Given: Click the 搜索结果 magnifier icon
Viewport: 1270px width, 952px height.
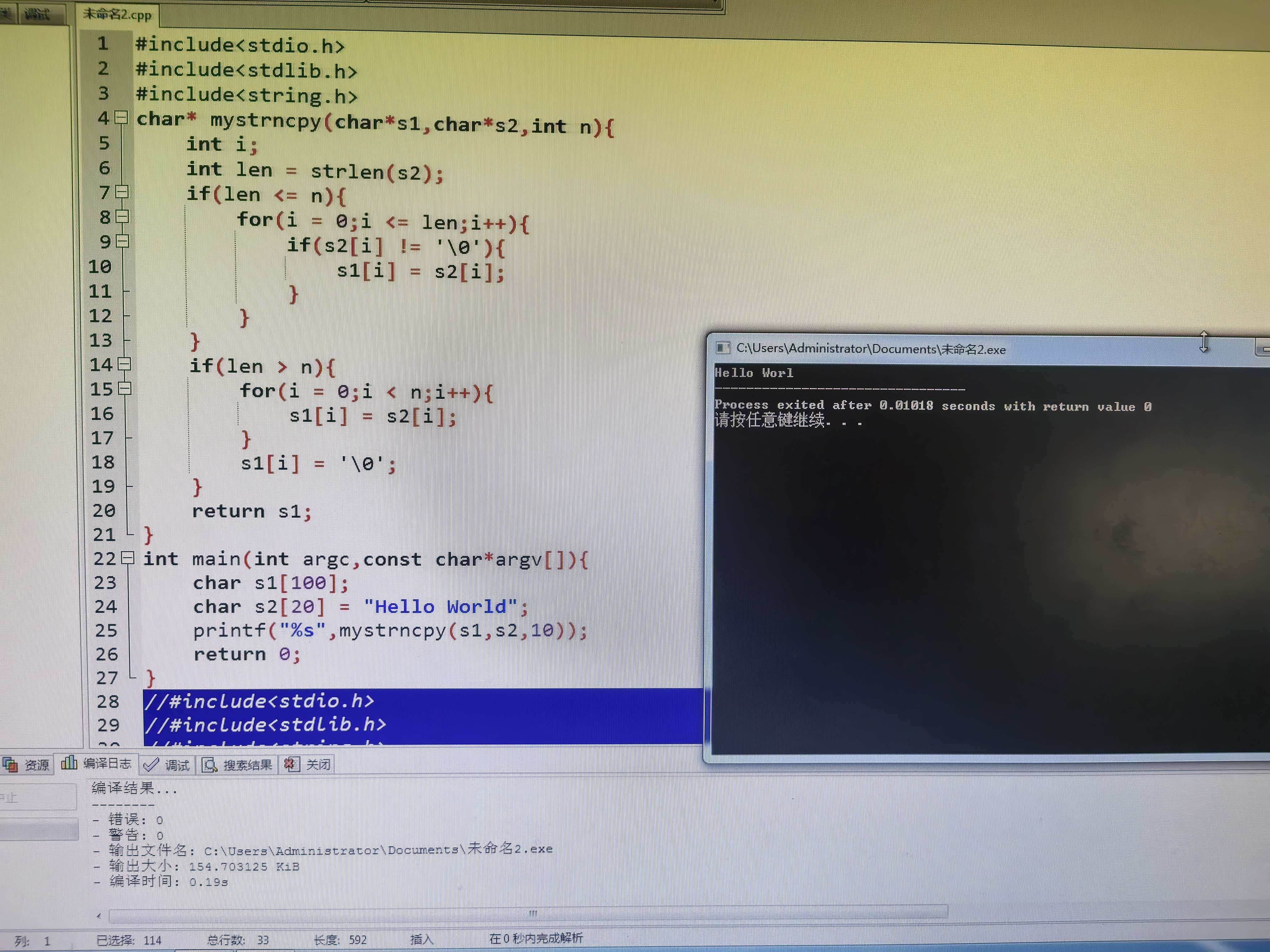Looking at the screenshot, I should [x=210, y=764].
